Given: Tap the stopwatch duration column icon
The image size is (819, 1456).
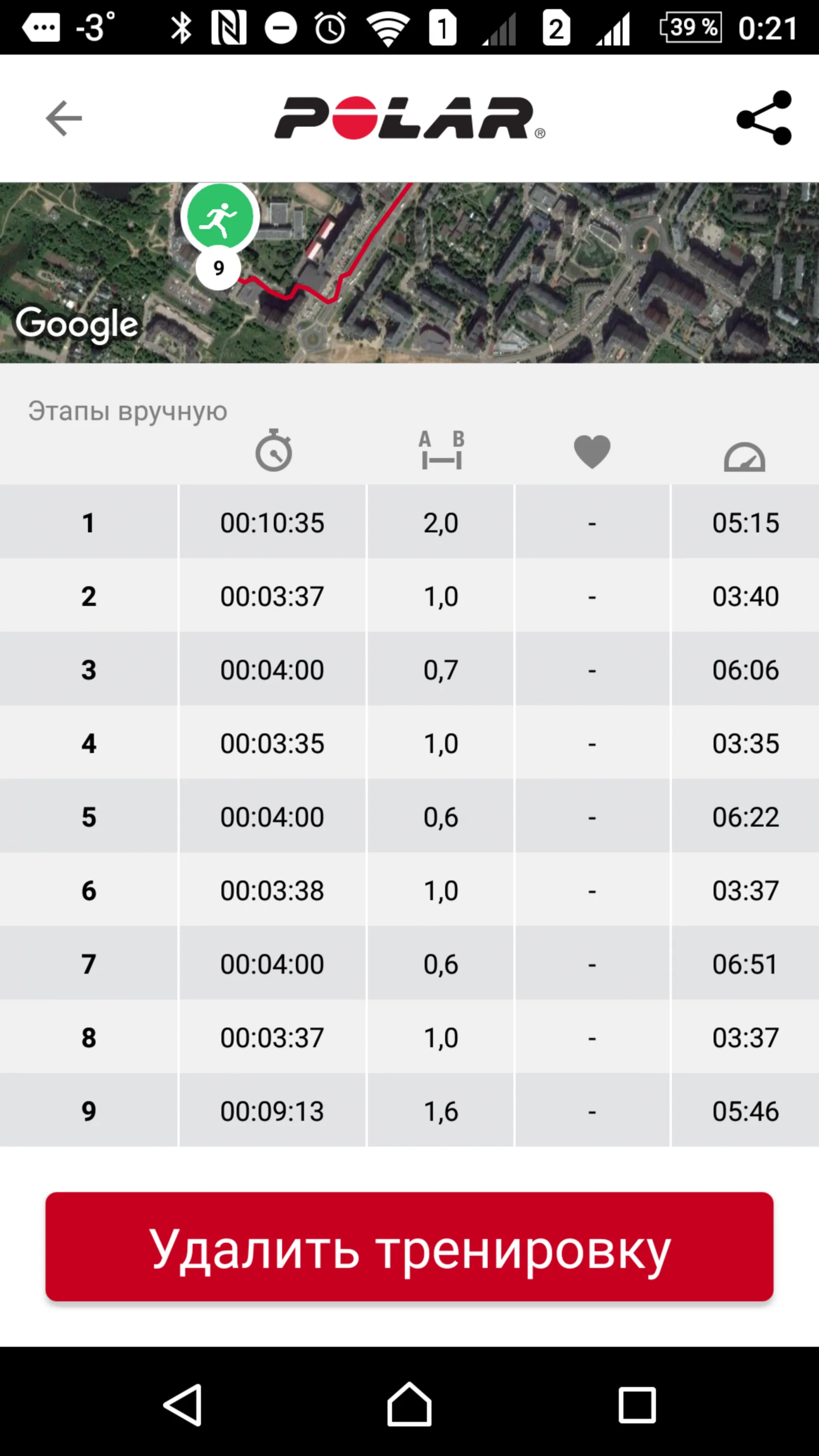Looking at the screenshot, I should [273, 450].
